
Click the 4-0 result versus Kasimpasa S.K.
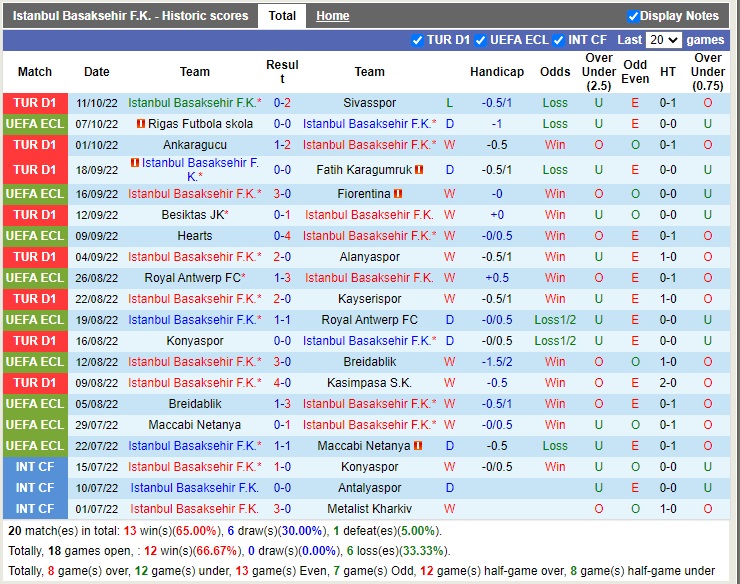282,382
